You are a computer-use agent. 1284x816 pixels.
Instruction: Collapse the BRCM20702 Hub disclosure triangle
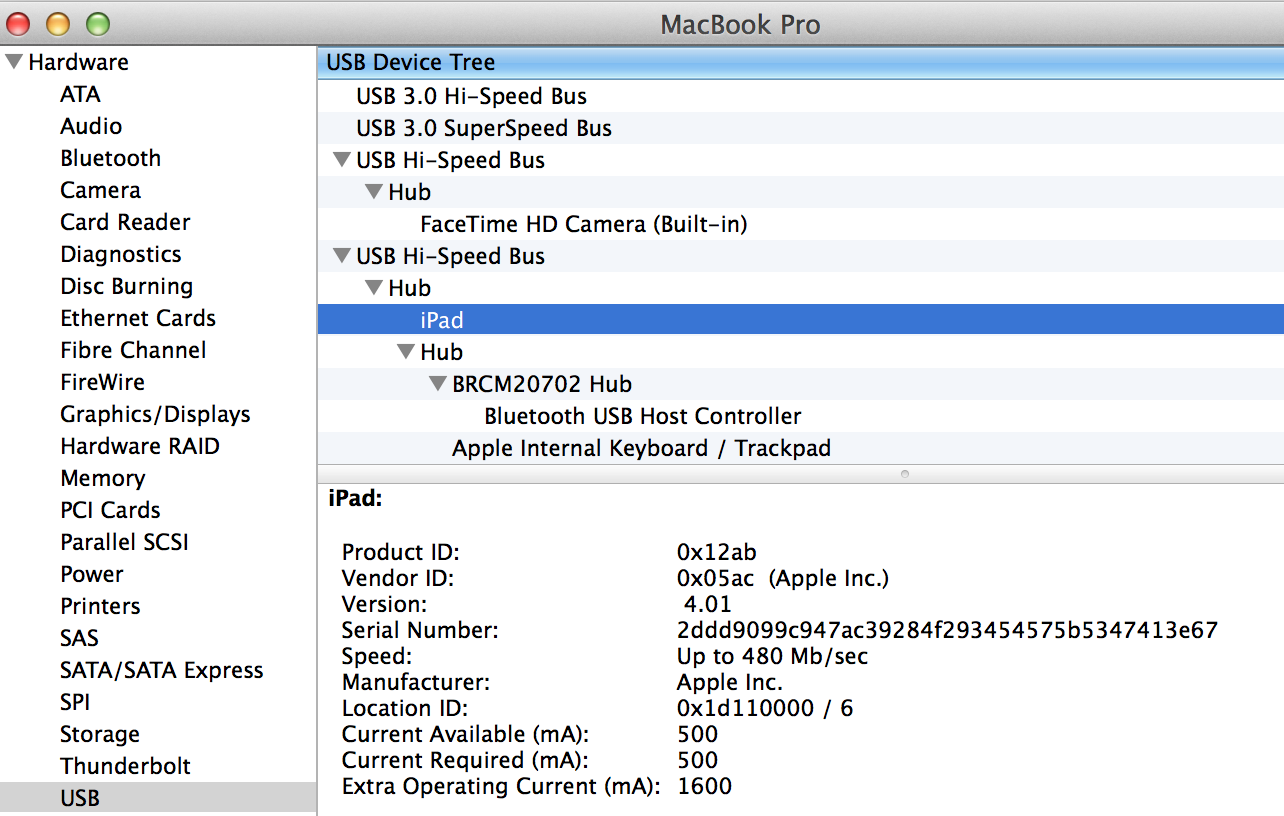pos(438,384)
